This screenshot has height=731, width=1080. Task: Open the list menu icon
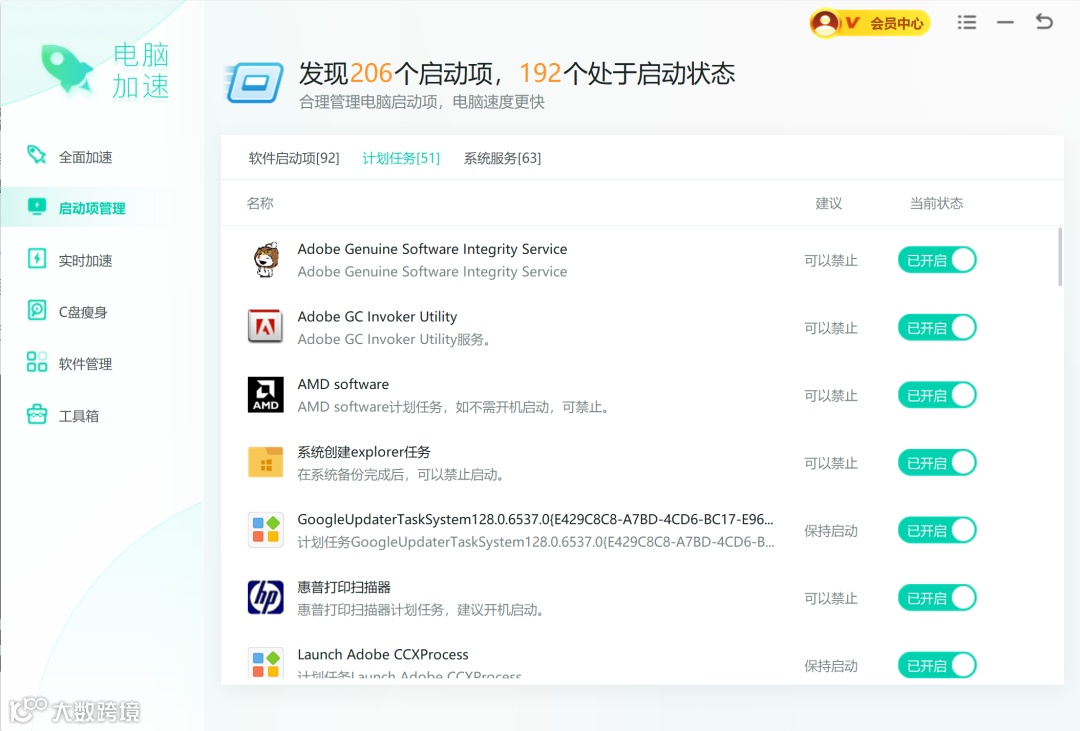pos(966,23)
